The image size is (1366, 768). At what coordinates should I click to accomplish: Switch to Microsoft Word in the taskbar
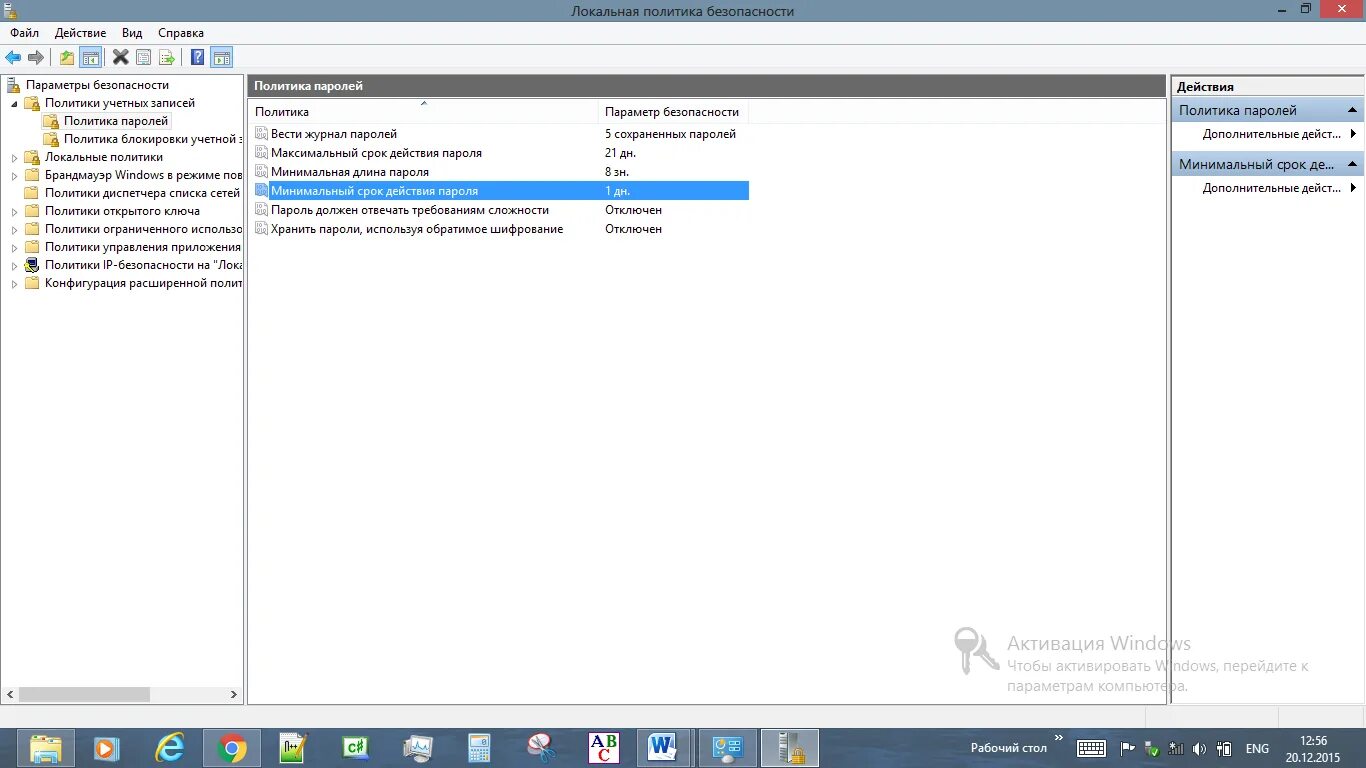click(662, 747)
